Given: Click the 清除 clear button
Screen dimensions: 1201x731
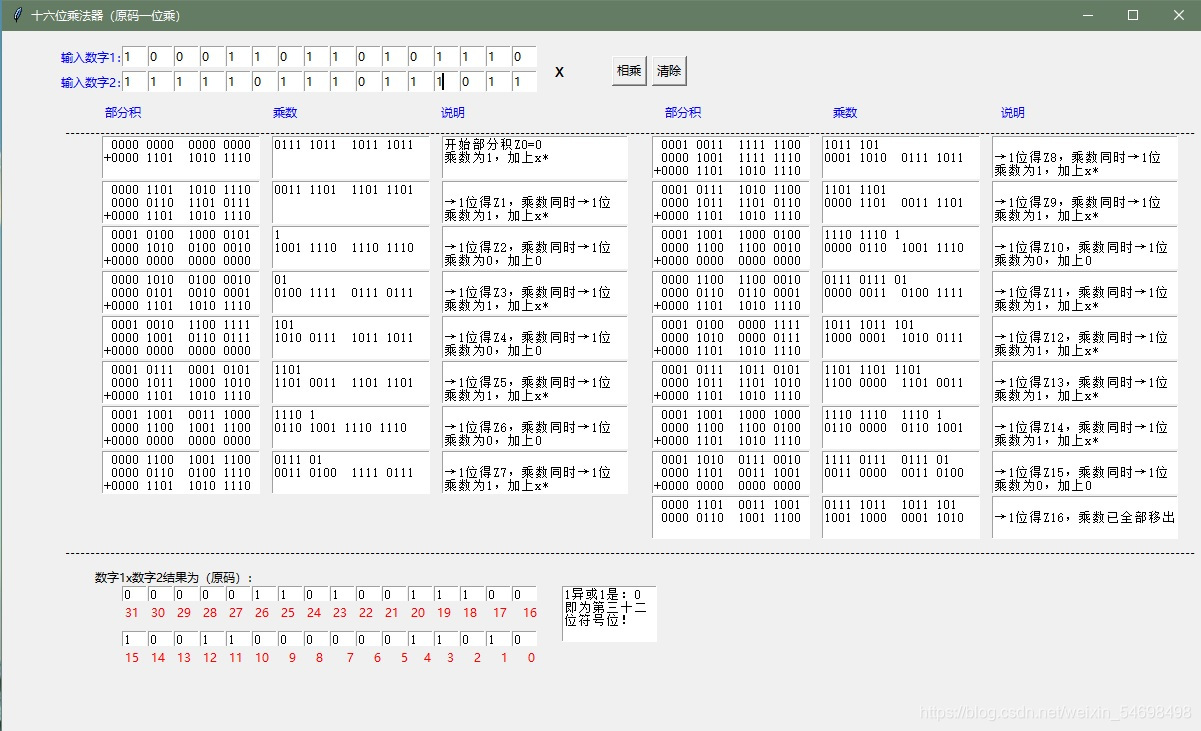Looking at the screenshot, I should pos(669,71).
